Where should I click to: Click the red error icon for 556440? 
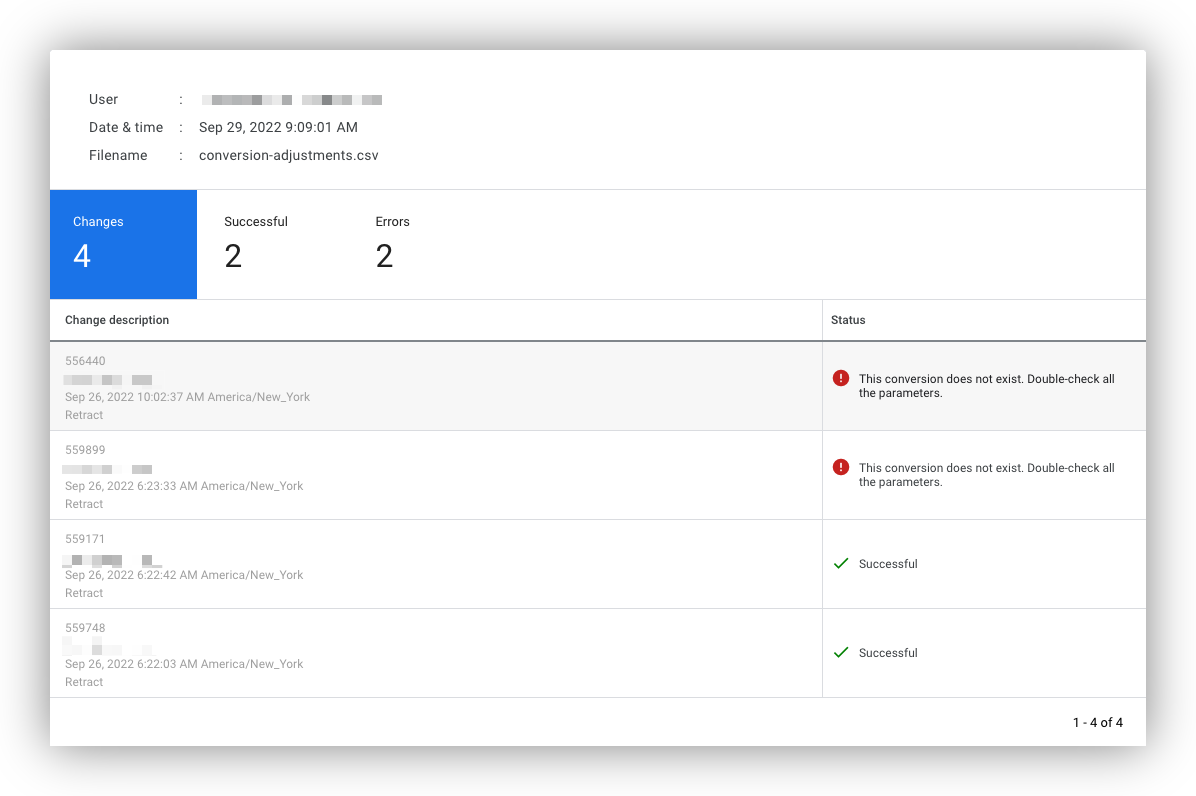point(841,378)
